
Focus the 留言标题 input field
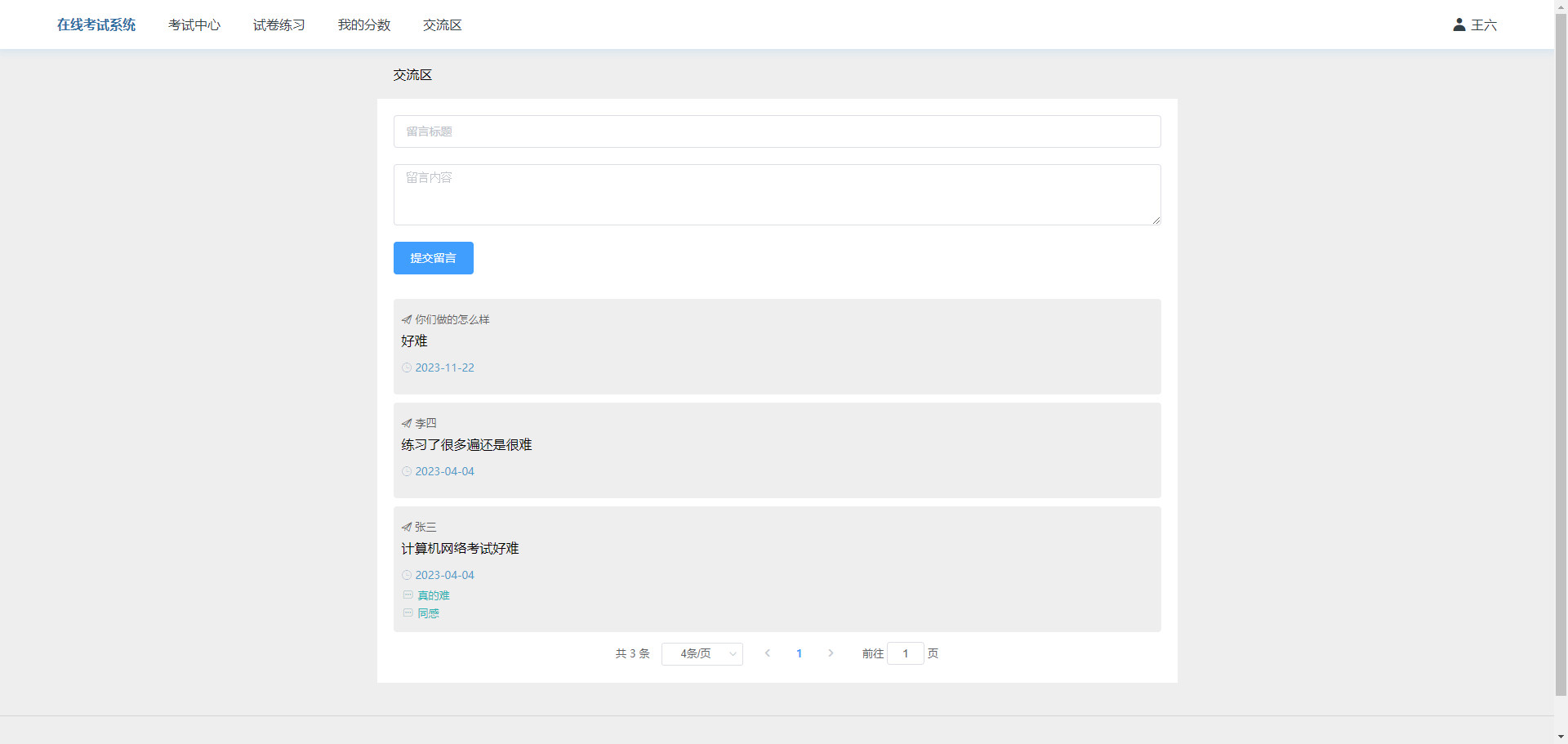point(777,131)
